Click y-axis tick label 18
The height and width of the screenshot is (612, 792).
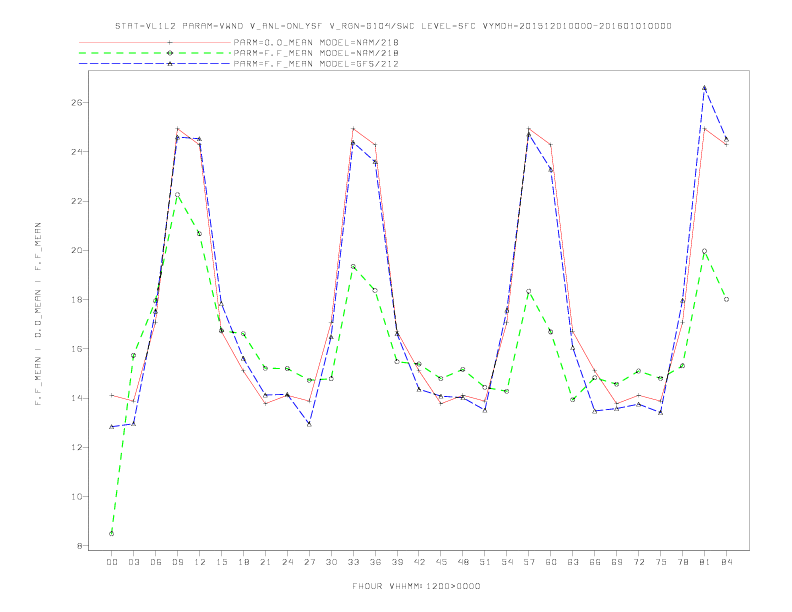78,300
